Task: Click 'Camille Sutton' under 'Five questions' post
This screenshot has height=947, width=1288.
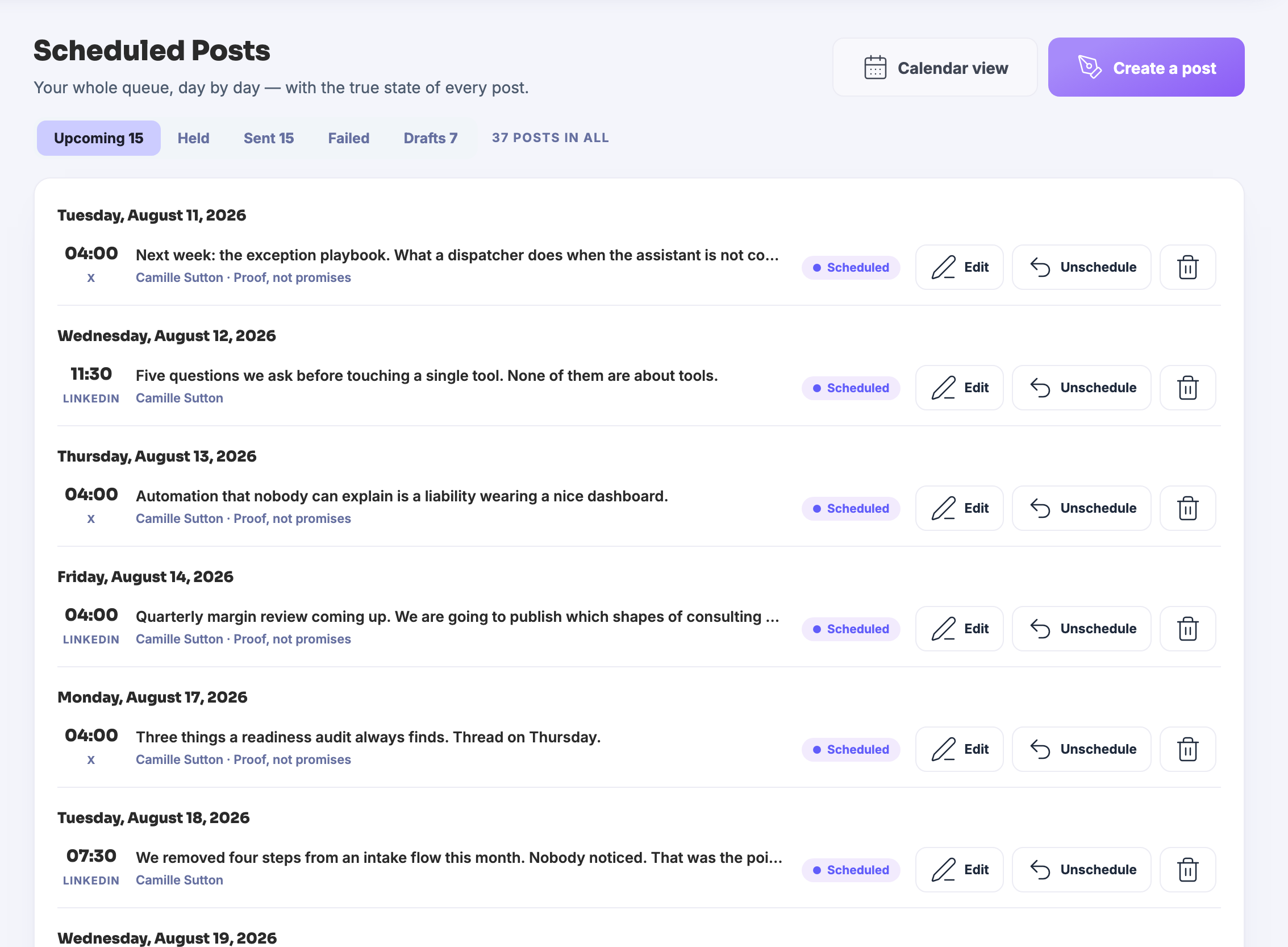Action: pos(180,398)
